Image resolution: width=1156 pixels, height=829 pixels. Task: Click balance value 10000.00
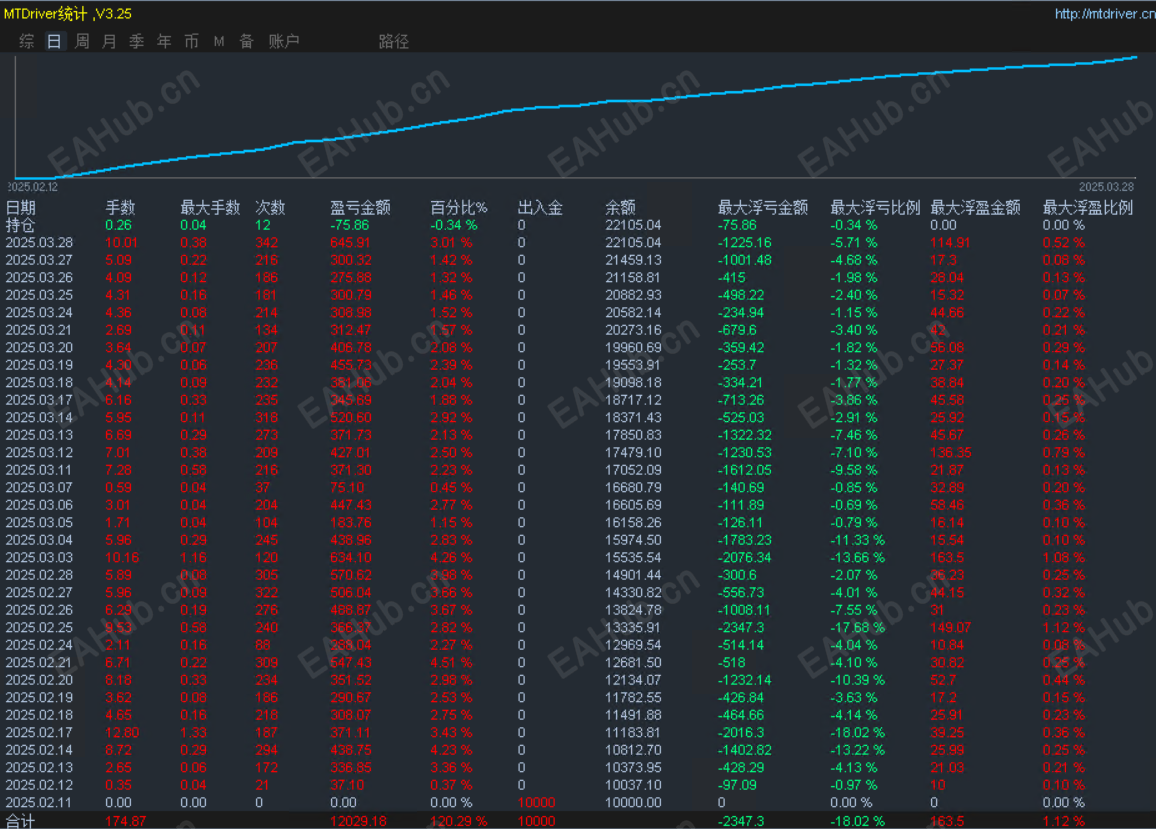(633, 802)
